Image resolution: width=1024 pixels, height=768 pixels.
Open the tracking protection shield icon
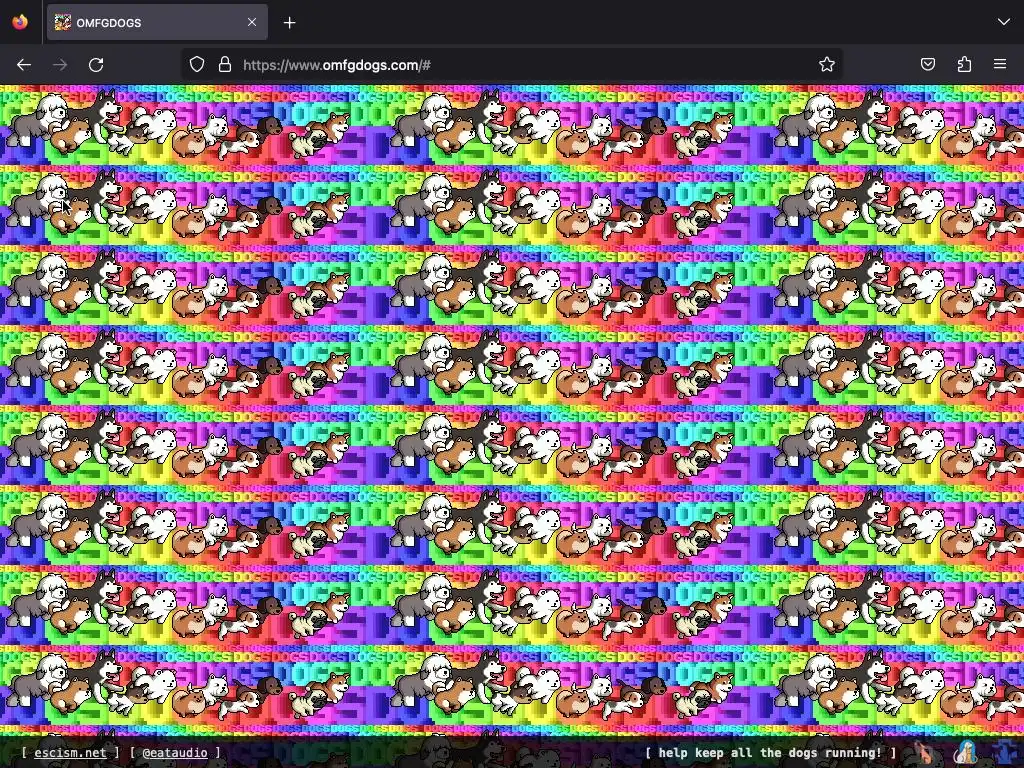tap(197, 65)
